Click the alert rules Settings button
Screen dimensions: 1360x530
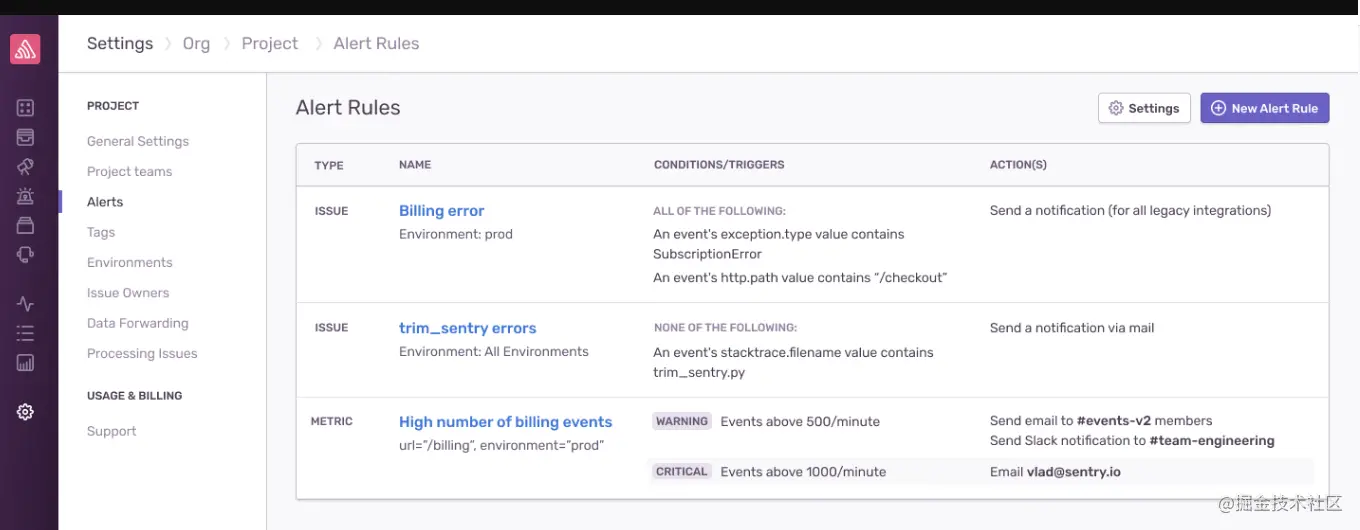pos(1144,108)
